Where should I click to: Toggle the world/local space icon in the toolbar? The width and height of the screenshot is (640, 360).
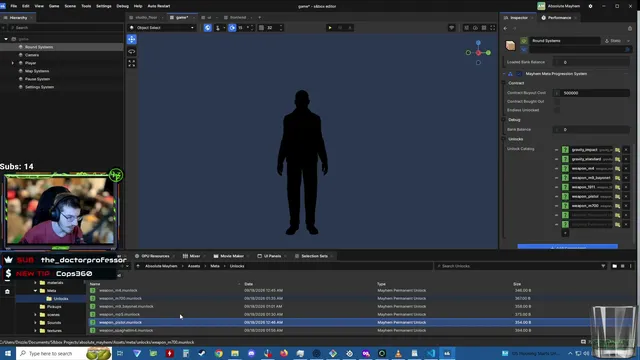pos(208,28)
